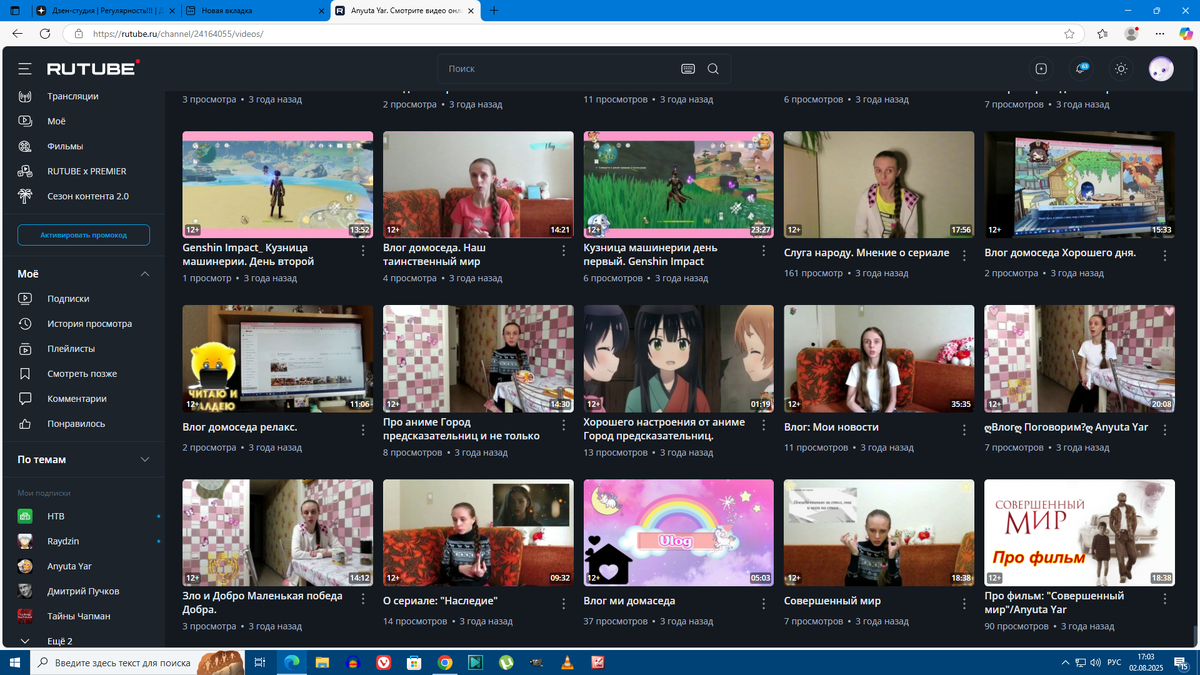
Task: Play Влог ми домаседа rainbow thumbnail
Action: click(x=678, y=533)
